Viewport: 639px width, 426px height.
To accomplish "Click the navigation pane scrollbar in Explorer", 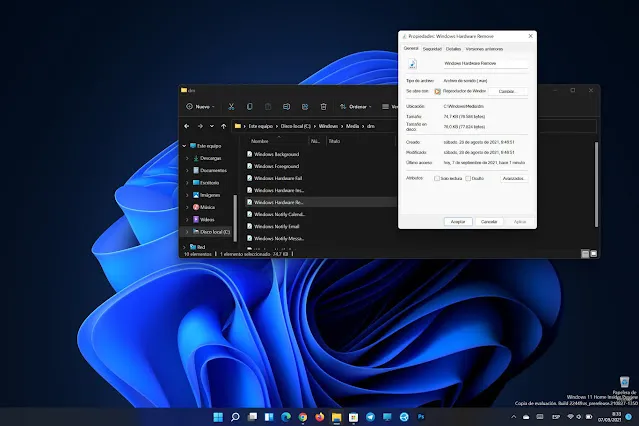I will (x=235, y=218).
